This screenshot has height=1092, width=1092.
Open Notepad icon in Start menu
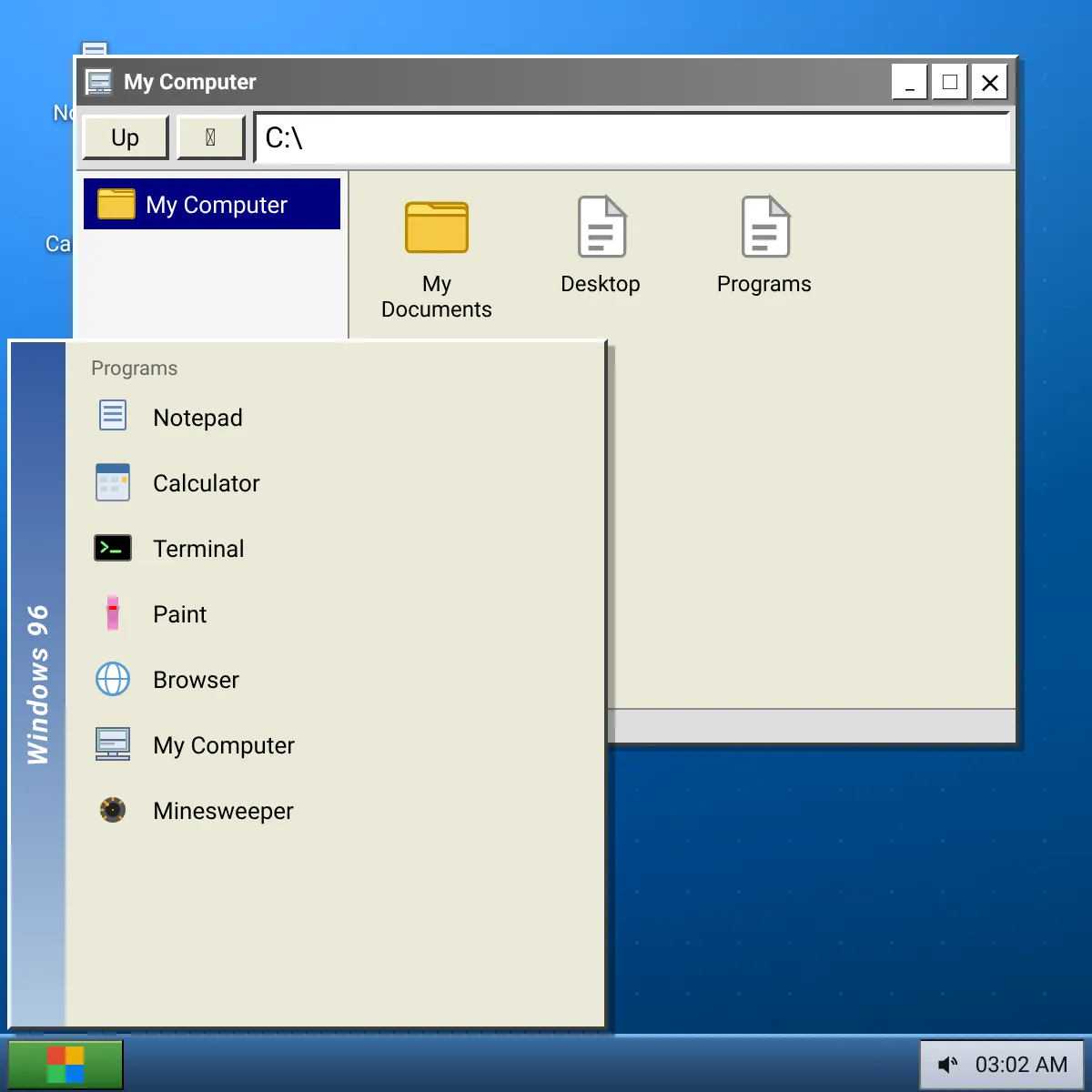click(113, 417)
